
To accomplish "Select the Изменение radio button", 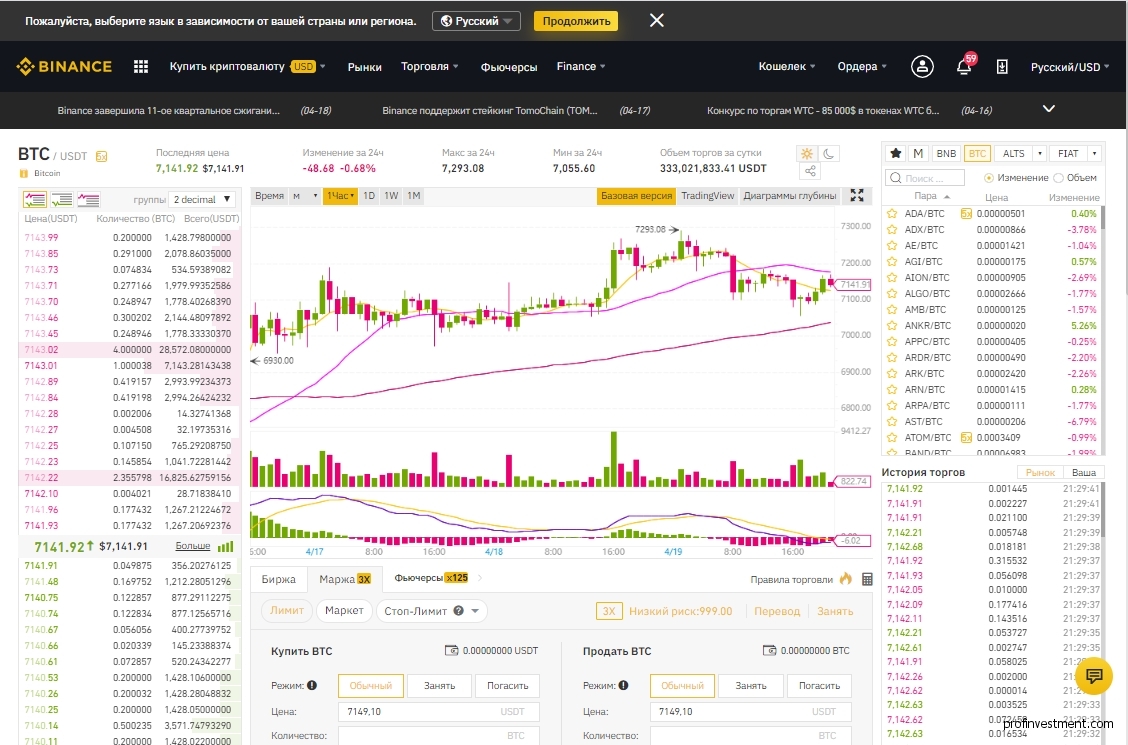I will coord(988,178).
